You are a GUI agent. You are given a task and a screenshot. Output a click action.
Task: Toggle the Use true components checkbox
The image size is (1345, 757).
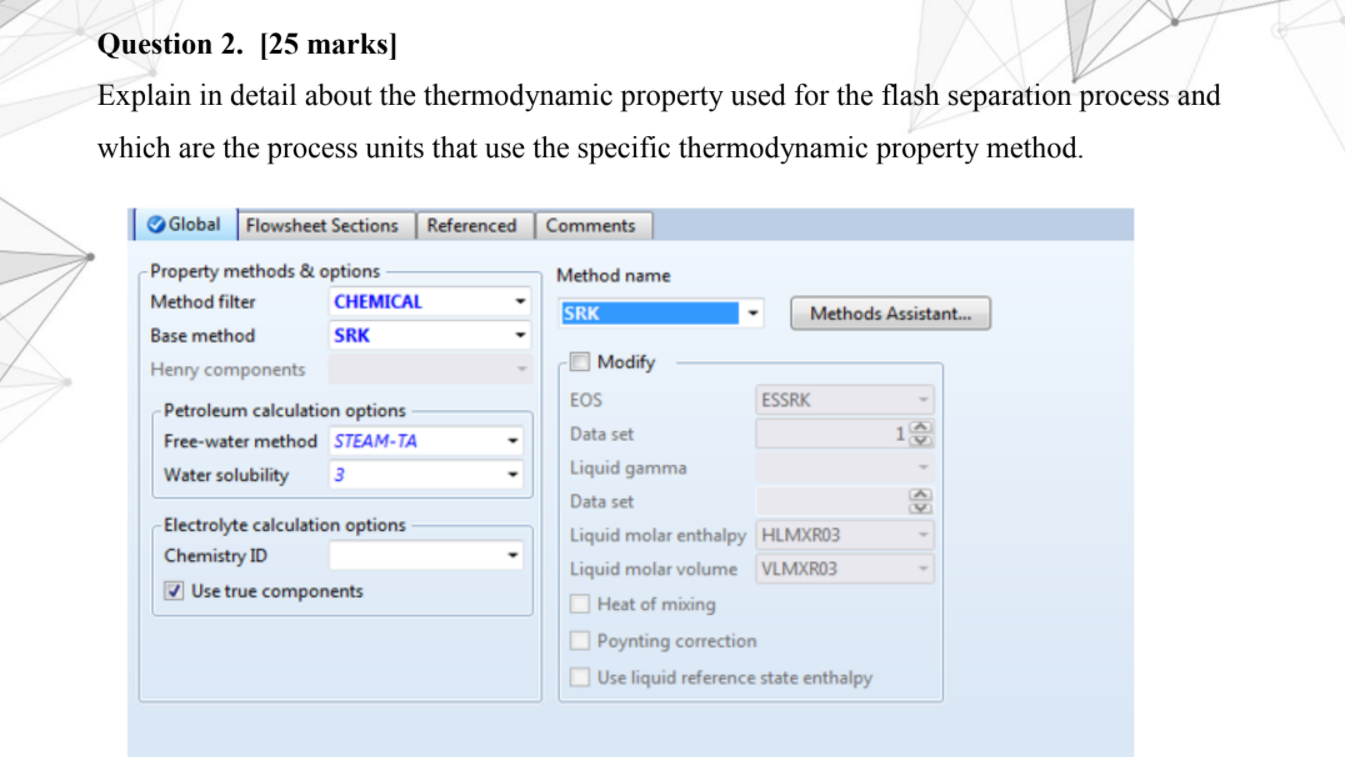coord(175,591)
